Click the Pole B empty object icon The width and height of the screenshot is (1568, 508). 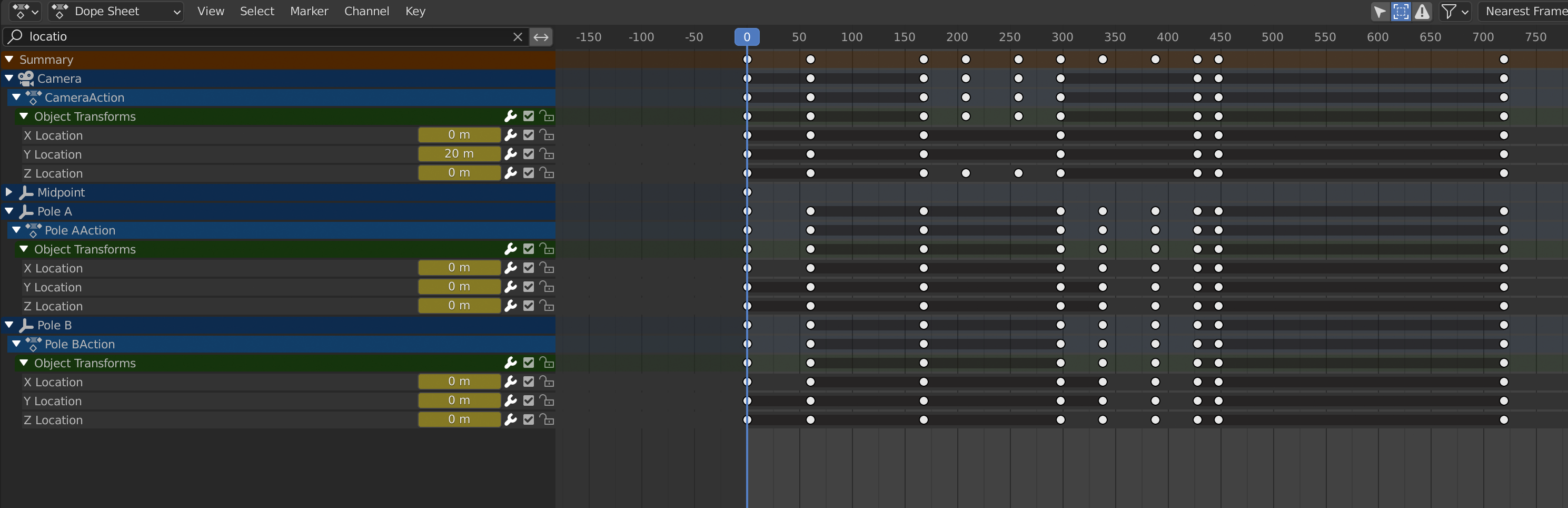tap(26, 325)
